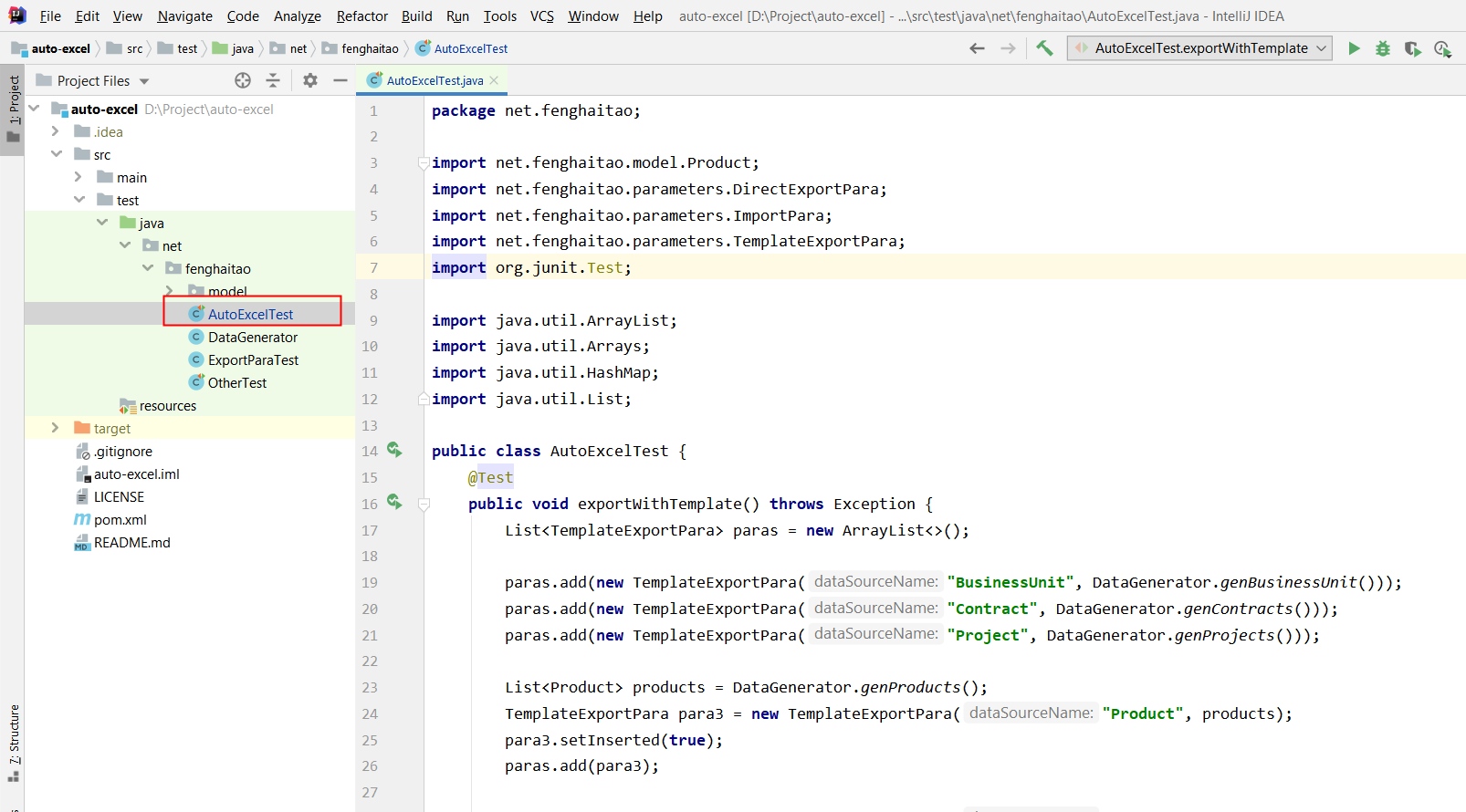Click the IntelliJ IDEA app logo
Image resolution: width=1466 pixels, height=812 pixels.
17,16
